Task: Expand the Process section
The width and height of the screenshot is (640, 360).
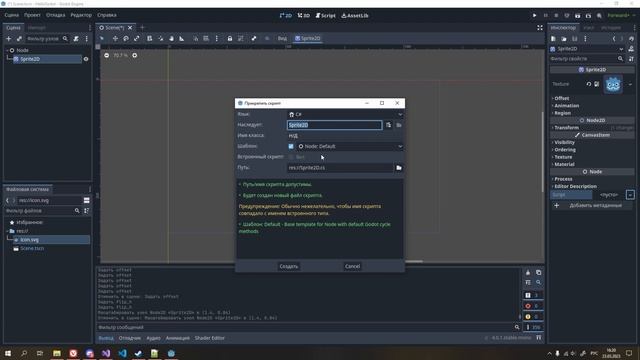Action: (563, 179)
